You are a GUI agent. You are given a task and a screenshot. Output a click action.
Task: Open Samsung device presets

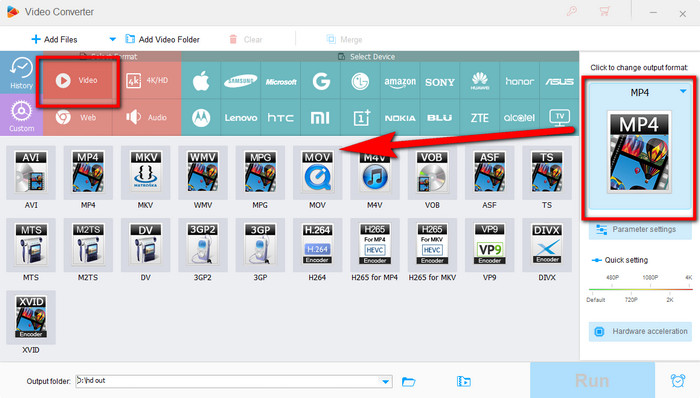[x=241, y=81]
